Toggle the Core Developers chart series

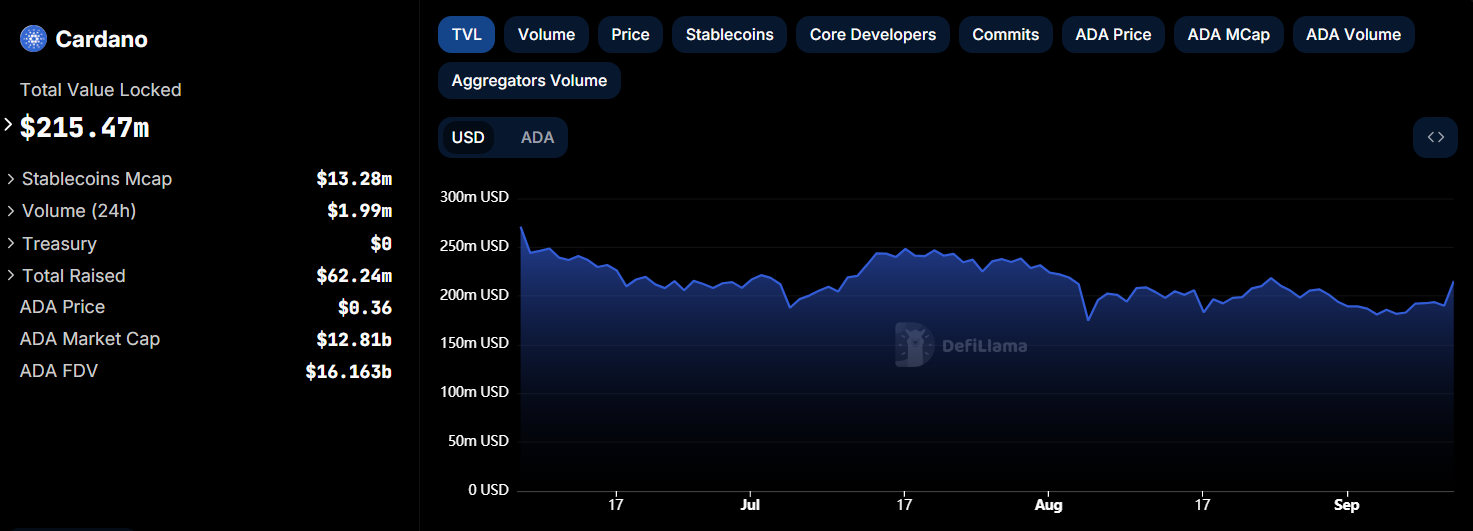point(873,34)
